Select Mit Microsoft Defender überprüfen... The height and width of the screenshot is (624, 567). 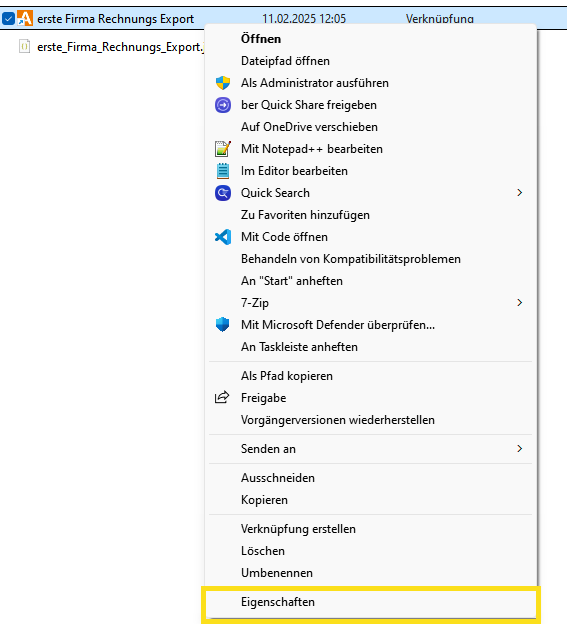coord(370,325)
